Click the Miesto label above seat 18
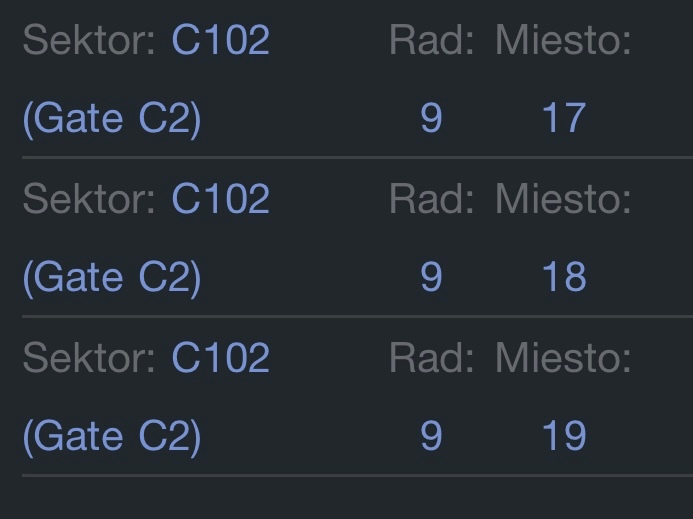The height and width of the screenshot is (519, 693). click(563, 199)
